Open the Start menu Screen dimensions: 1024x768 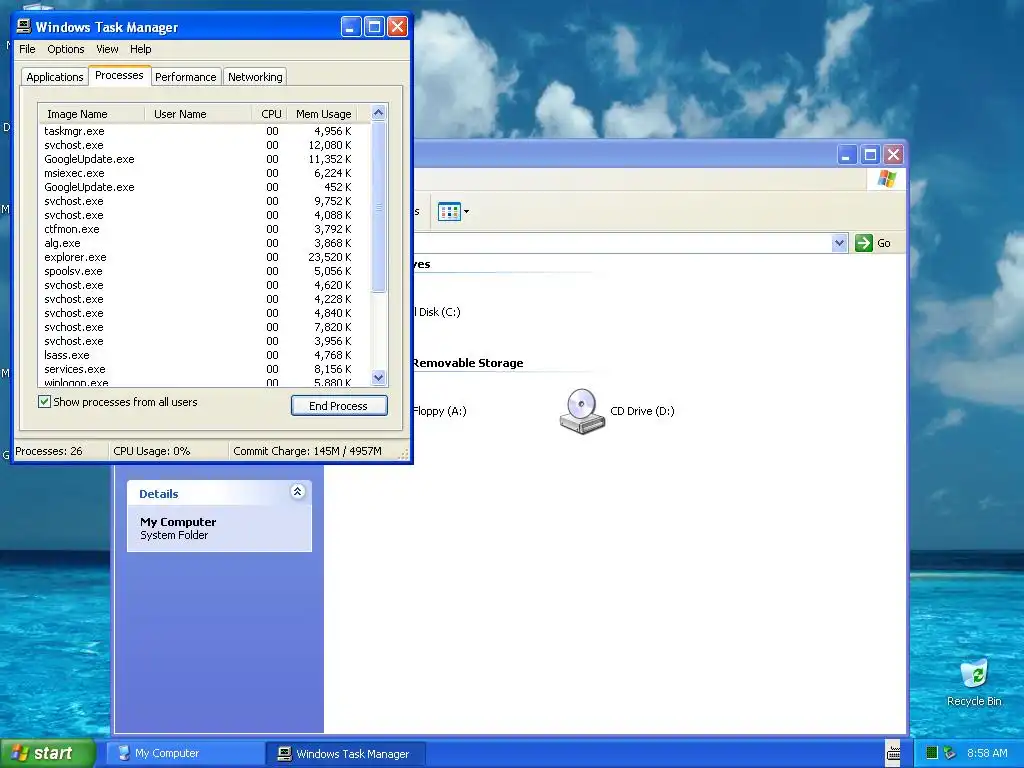coord(47,754)
